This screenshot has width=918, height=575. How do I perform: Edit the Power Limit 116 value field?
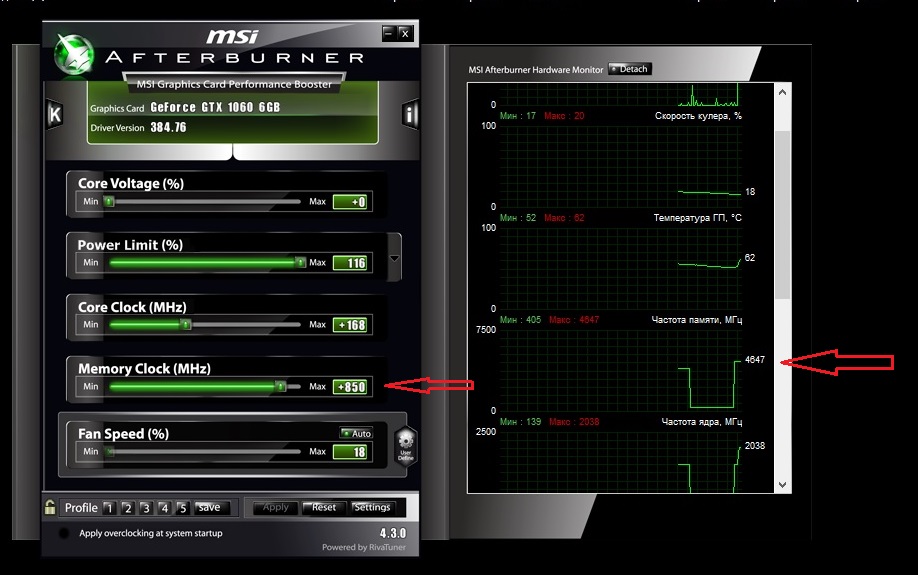tap(350, 263)
